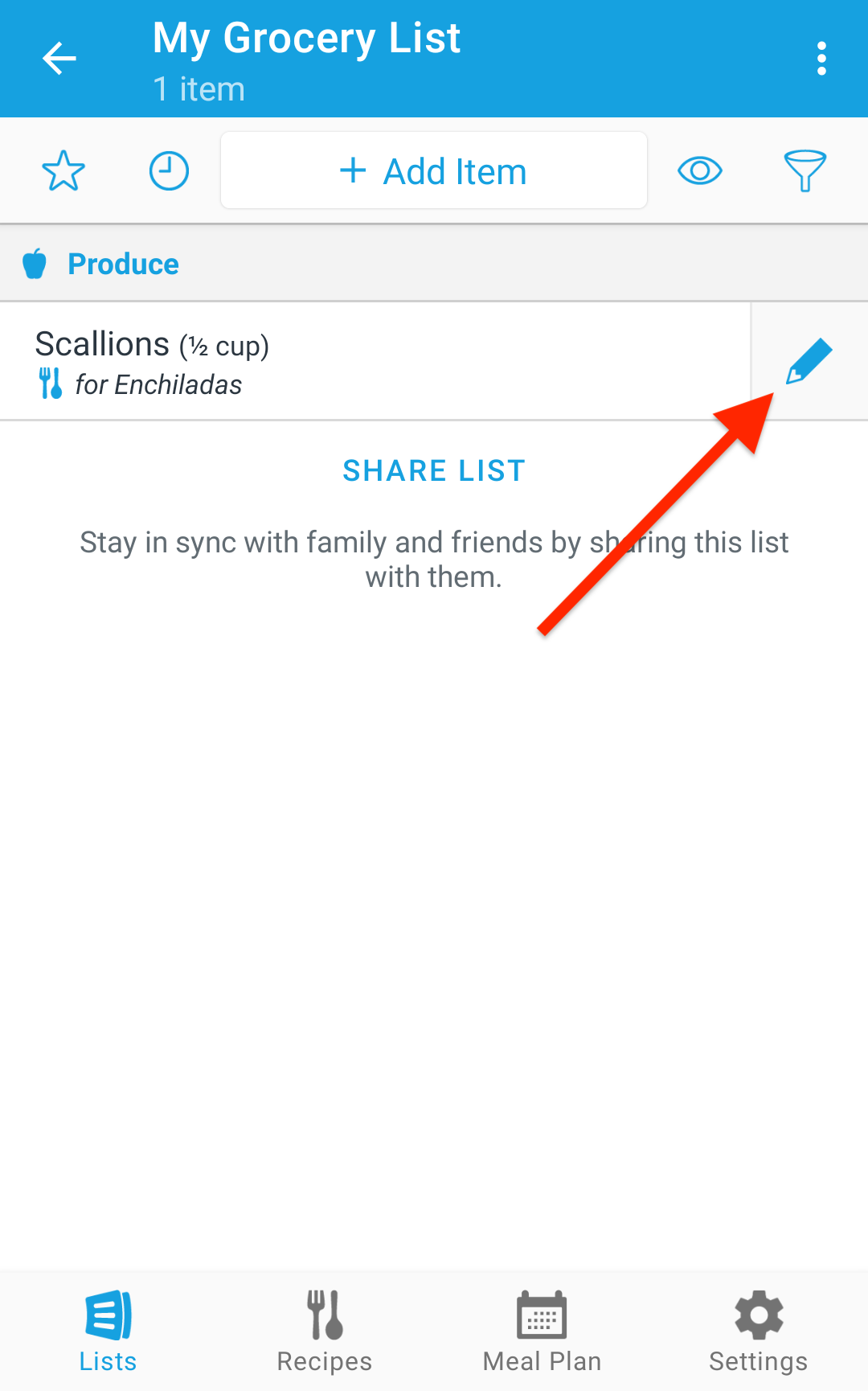This screenshot has width=868, height=1391.
Task: Edit Scallions with the pencil icon
Action: click(x=809, y=361)
